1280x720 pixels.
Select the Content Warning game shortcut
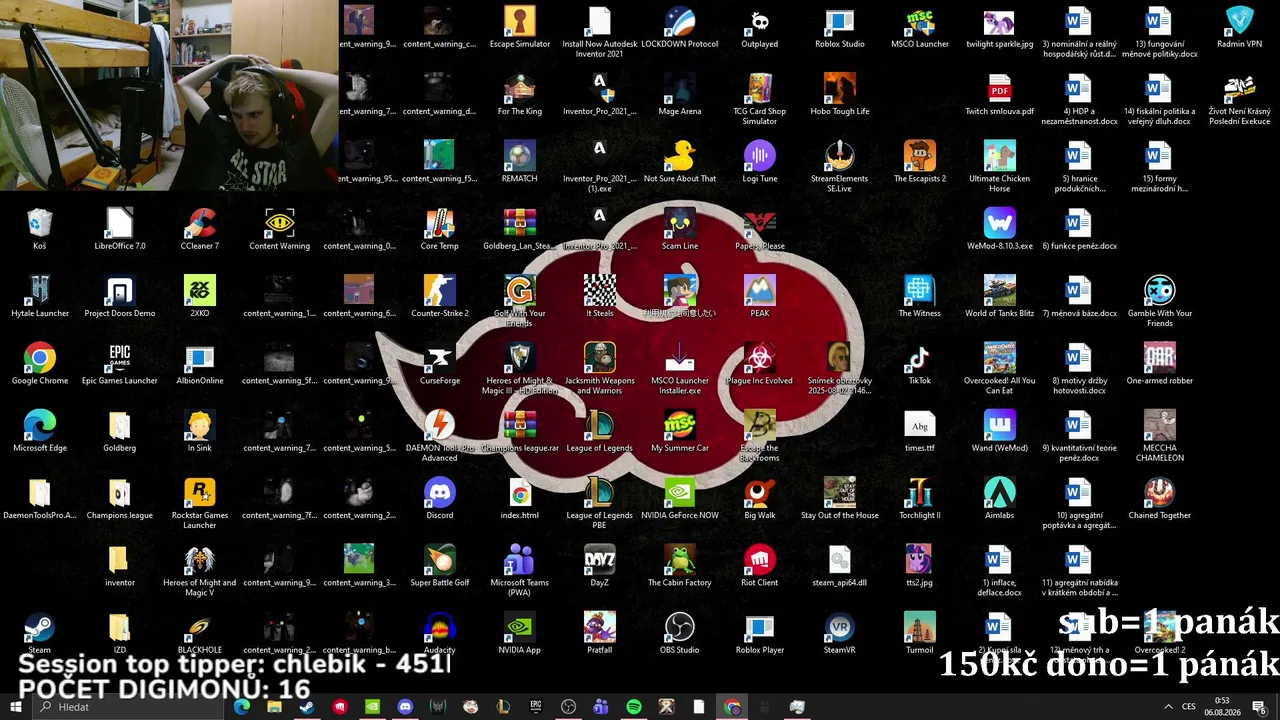[279, 223]
